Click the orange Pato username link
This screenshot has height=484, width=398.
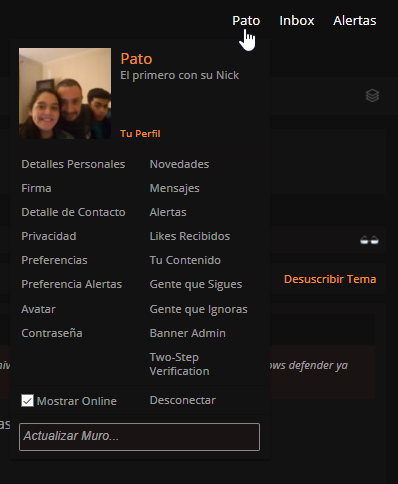pyautogui.click(x=136, y=59)
